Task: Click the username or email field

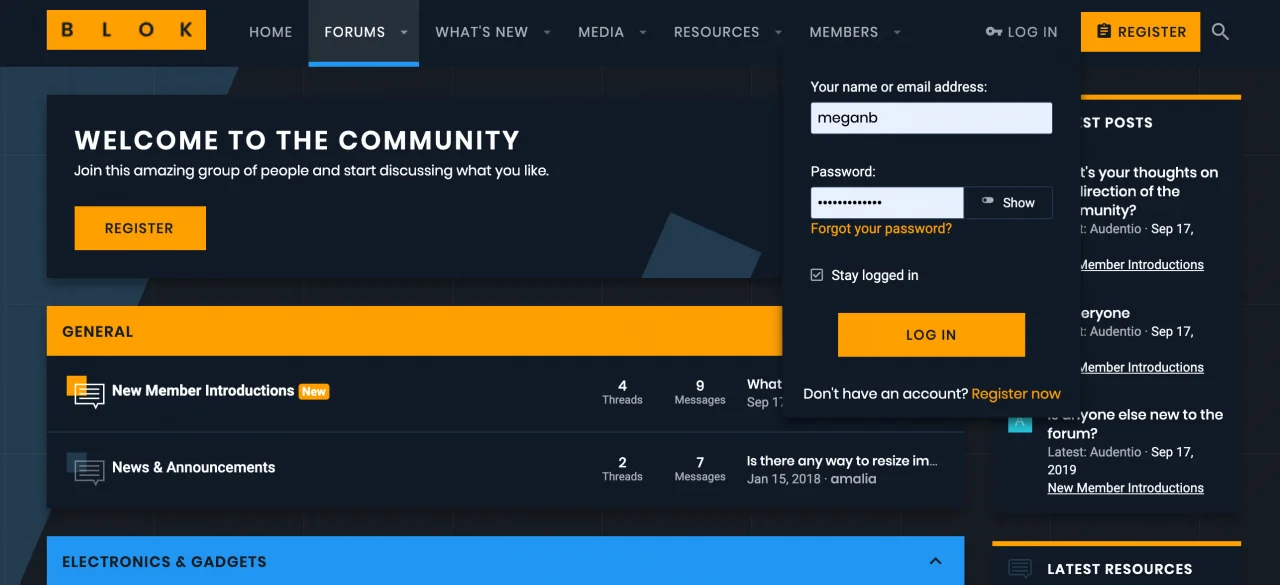Action: pyautogui.click(x=931, y=118)
